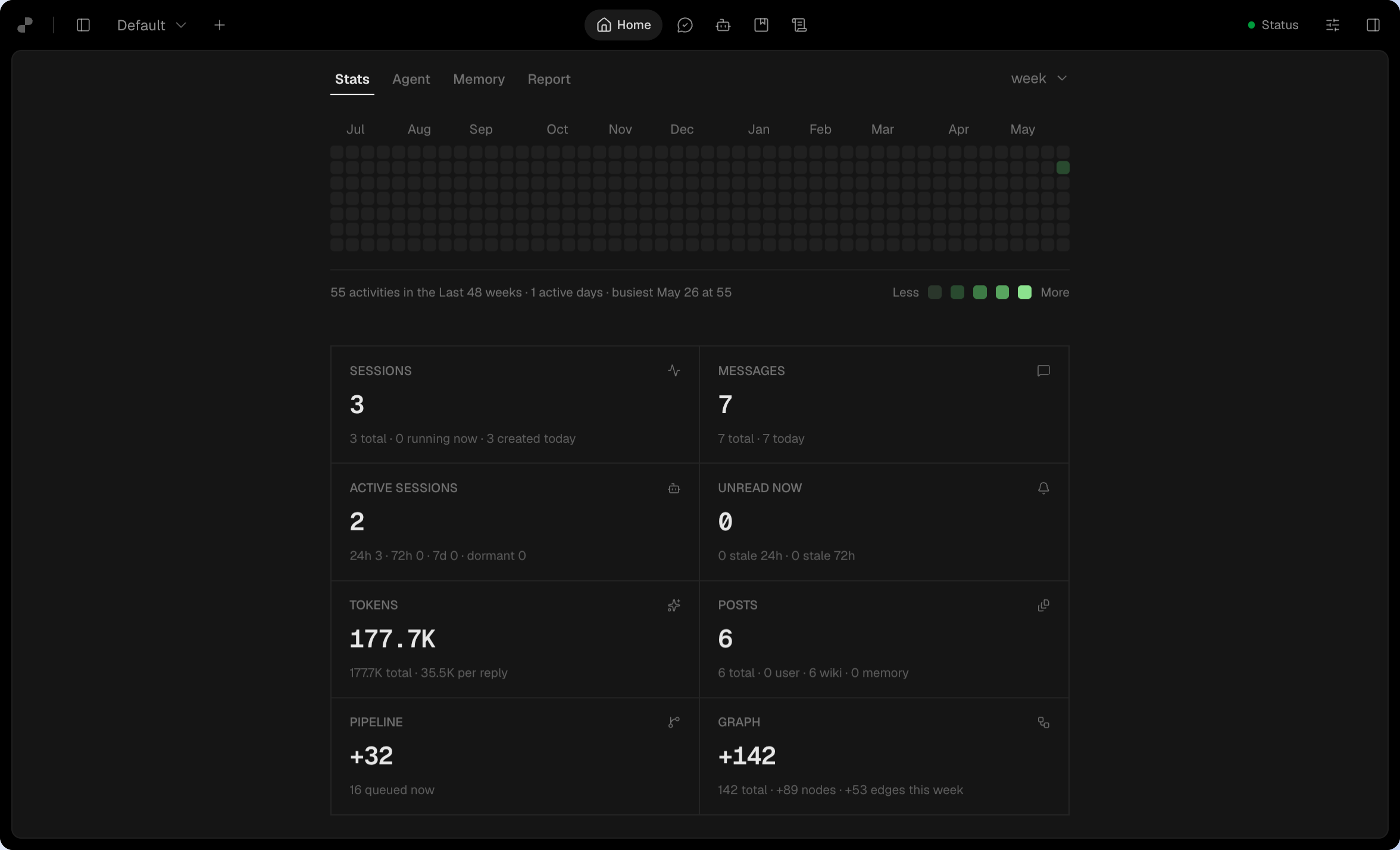Switch to the Agent tab
The image size is (1400, 850).
[411, 79]
